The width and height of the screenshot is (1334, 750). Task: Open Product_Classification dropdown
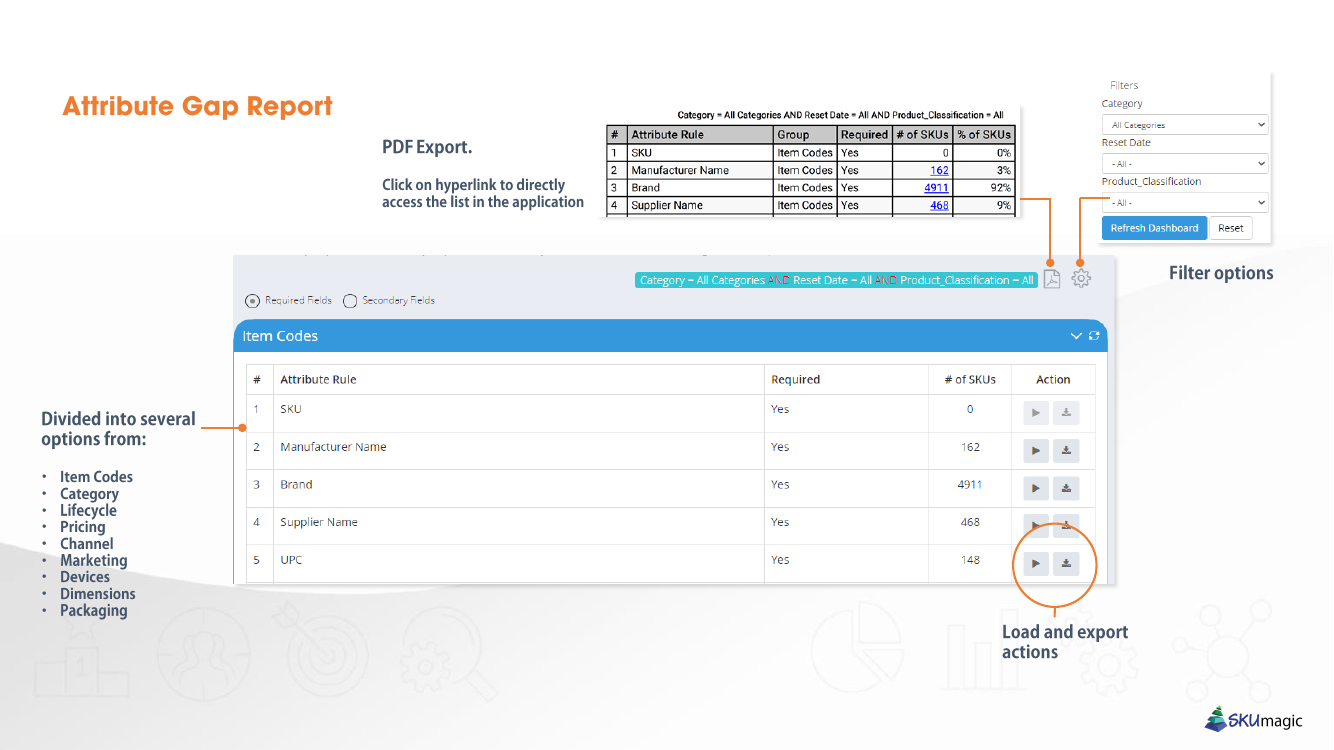tap(1185, 202)
